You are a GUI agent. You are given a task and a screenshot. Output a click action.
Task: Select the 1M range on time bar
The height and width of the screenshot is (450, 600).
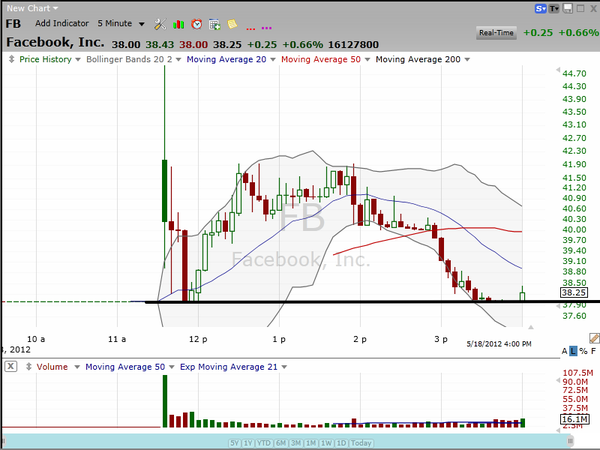[312, 443]
